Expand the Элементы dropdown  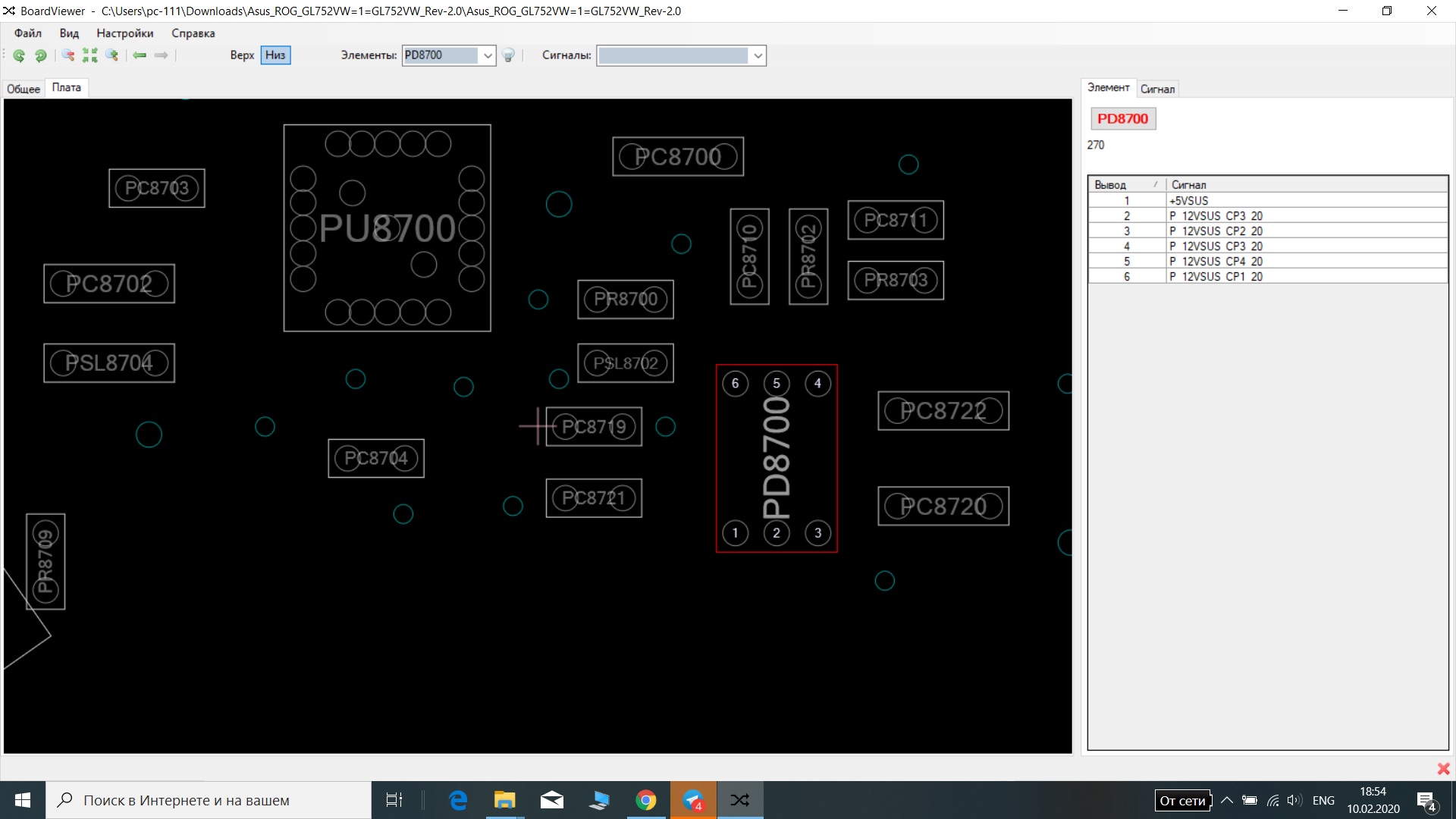pos(488,55)
